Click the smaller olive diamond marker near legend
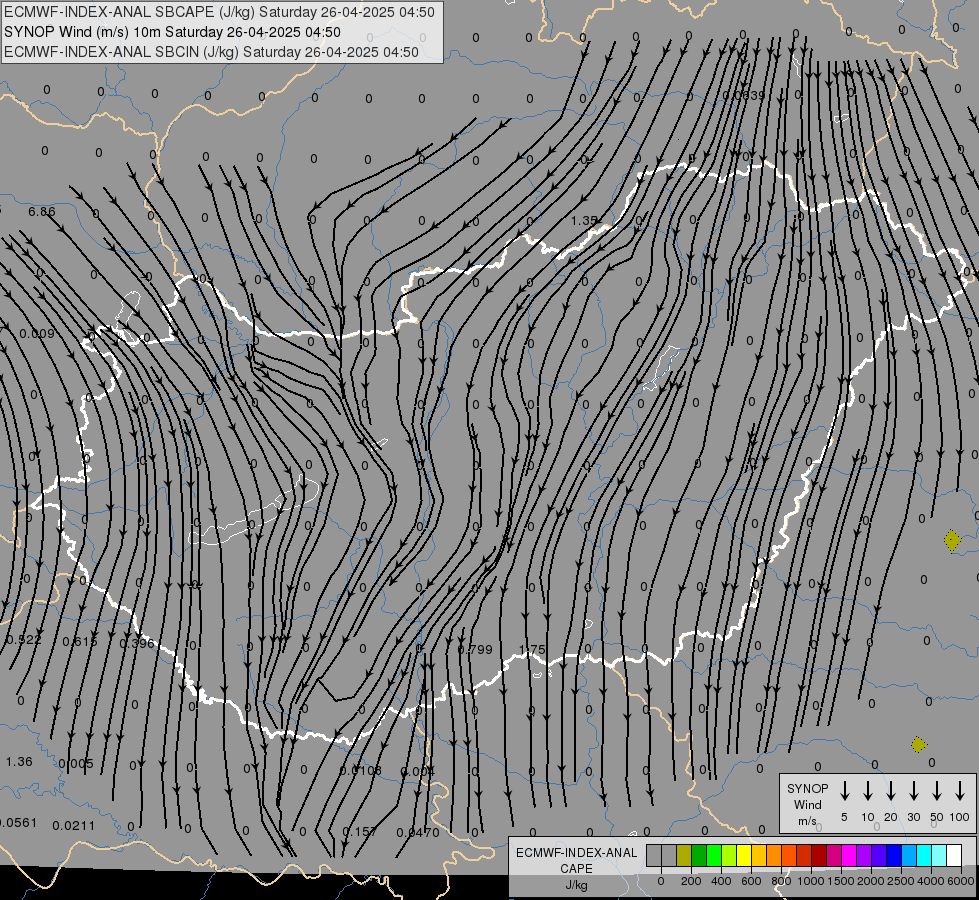 tap(918, 744)
